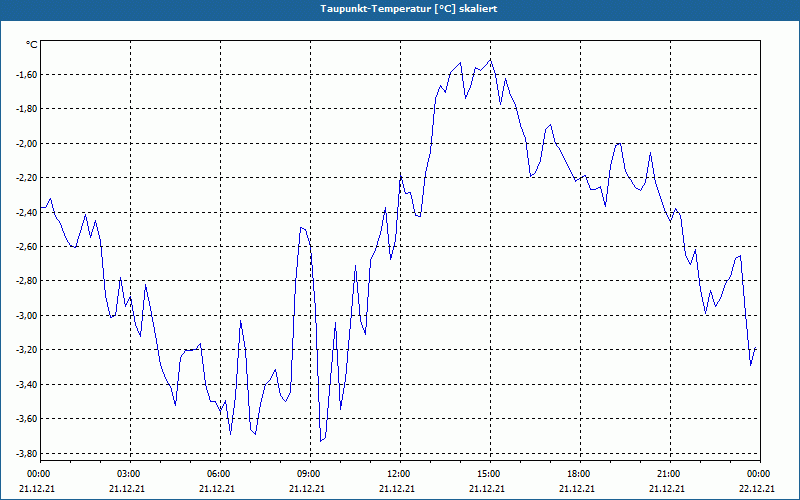Click the 09:00 time axis label
The height and width of the screenshot is (500, 800).
[x=310, y=474]
